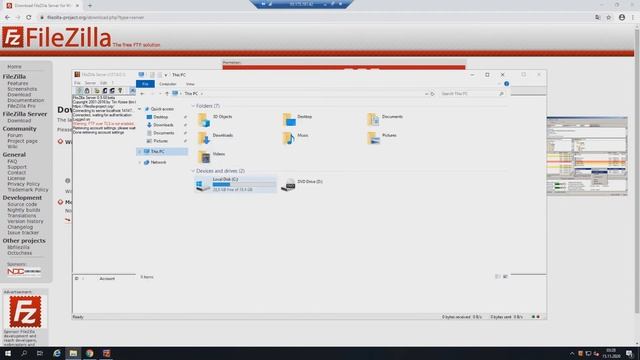Click FileZilla Server lock toolbar icon
Image resolution: width=640 pixels, height=360 pixels.
pyautogui.click(x=87, y=91)
